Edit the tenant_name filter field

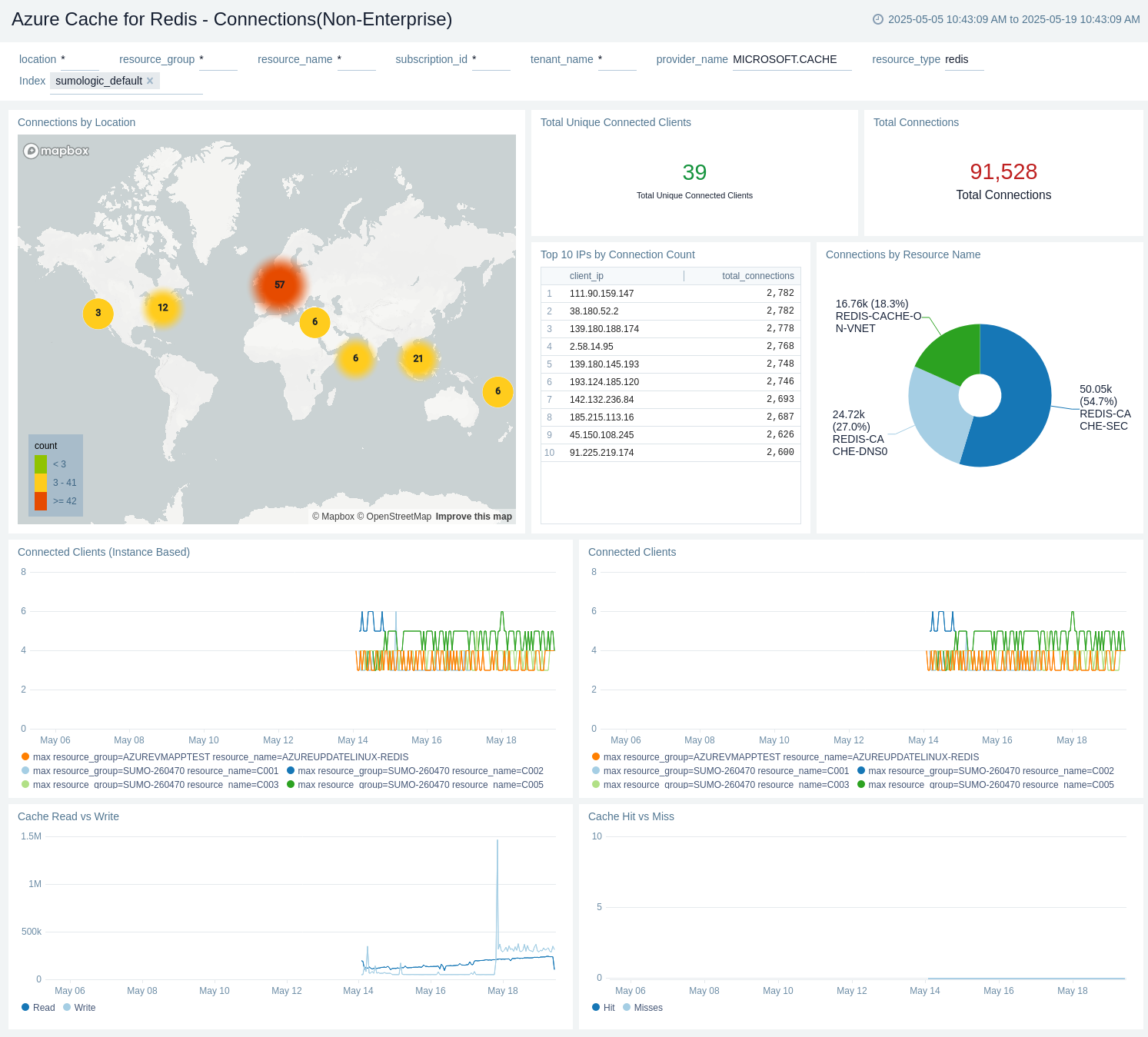tap(617, 60)
